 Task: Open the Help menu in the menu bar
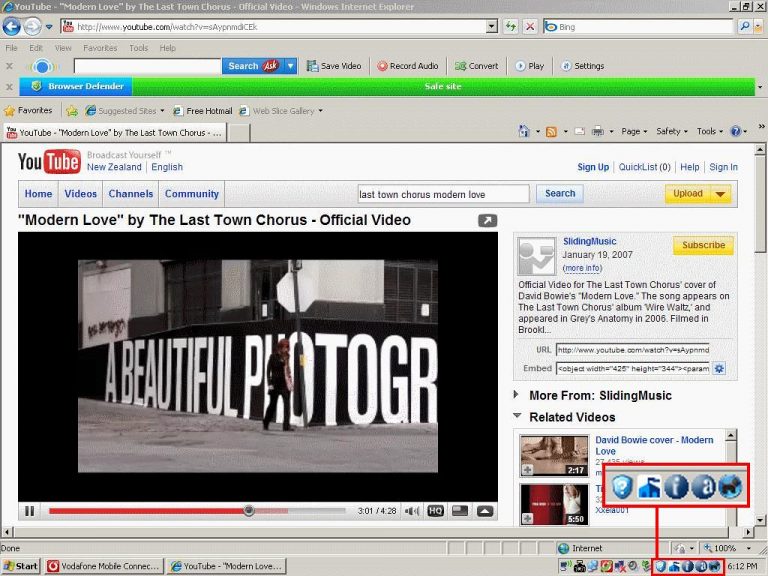point(168,48)
